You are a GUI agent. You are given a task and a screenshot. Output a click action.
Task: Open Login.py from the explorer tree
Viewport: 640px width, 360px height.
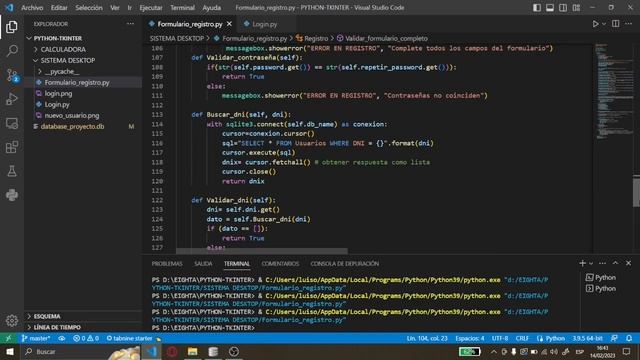click(57, 104)
